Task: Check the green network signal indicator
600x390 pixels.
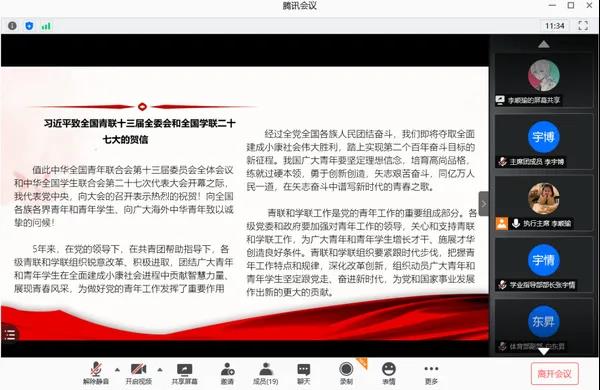Action: point(46,26)
